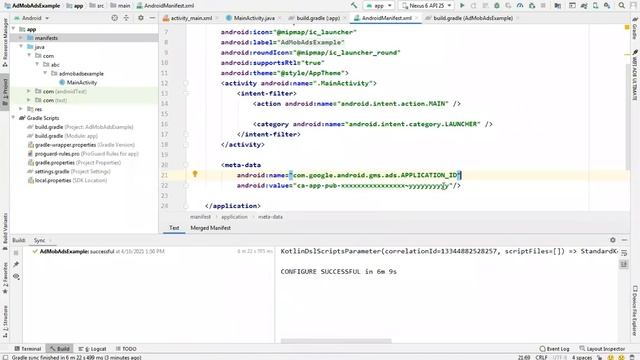Collapse the java folder arrow

21,47
